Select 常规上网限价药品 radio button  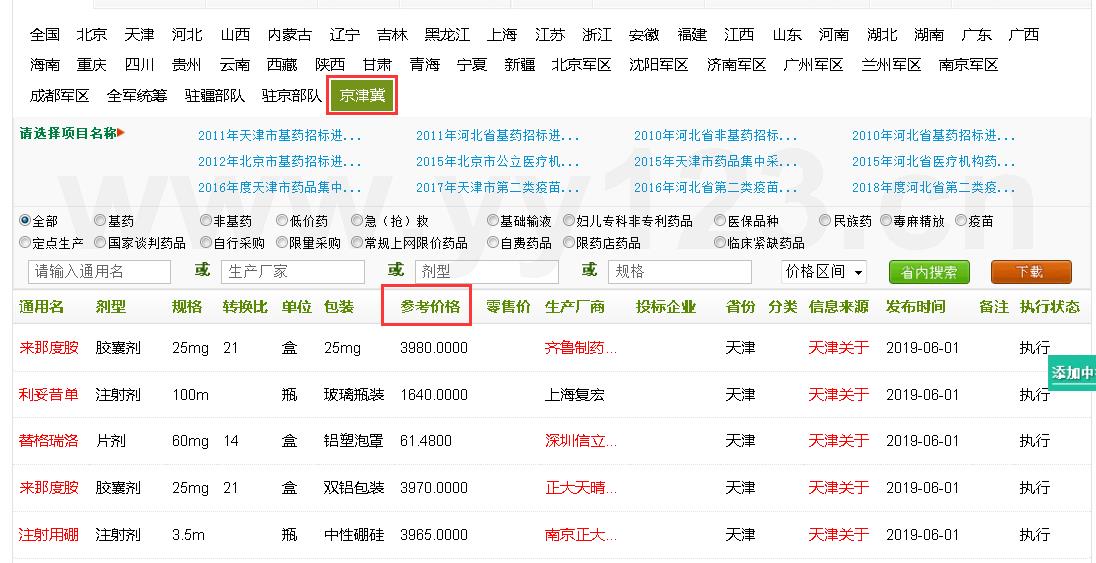coord(357,243)
